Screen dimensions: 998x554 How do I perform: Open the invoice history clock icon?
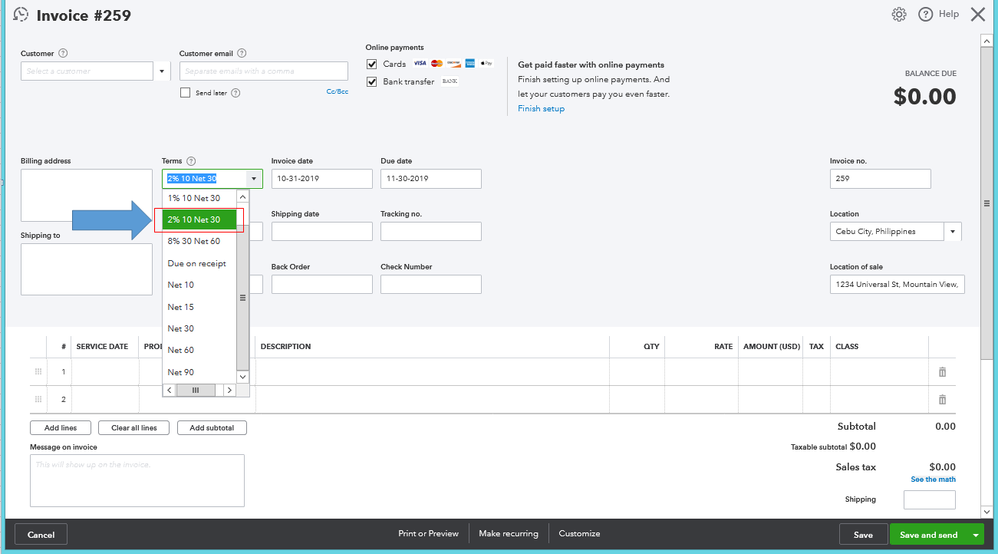click(x=21, y=14)
